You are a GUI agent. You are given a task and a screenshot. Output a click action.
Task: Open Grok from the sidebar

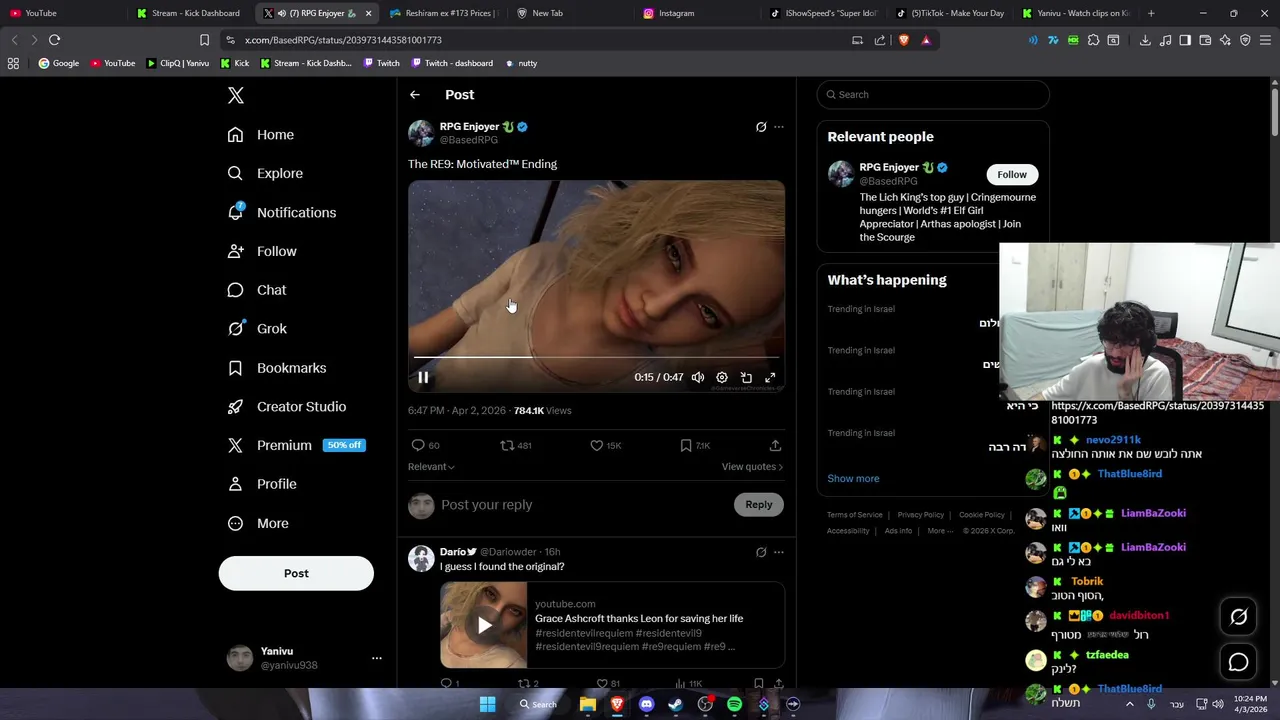tap(256, 329)
